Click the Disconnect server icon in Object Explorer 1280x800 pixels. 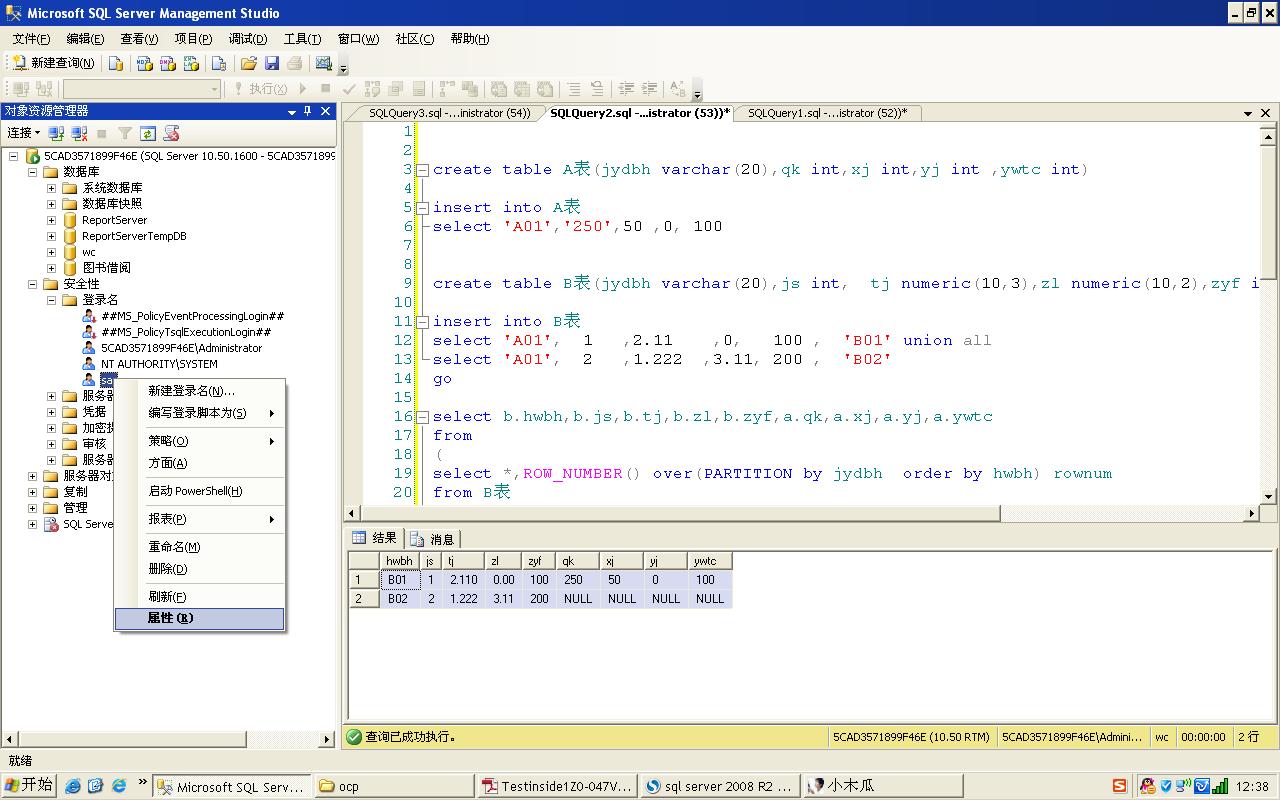[x=80, y=133]
